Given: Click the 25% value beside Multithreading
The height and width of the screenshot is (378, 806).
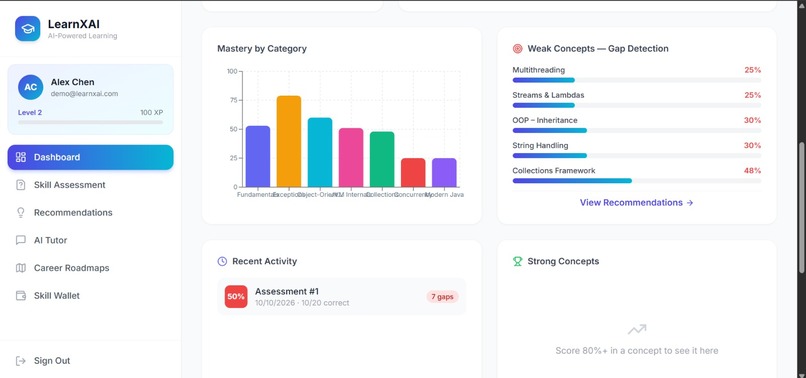Looking at the screenshot, I should (x=753, y=70).
